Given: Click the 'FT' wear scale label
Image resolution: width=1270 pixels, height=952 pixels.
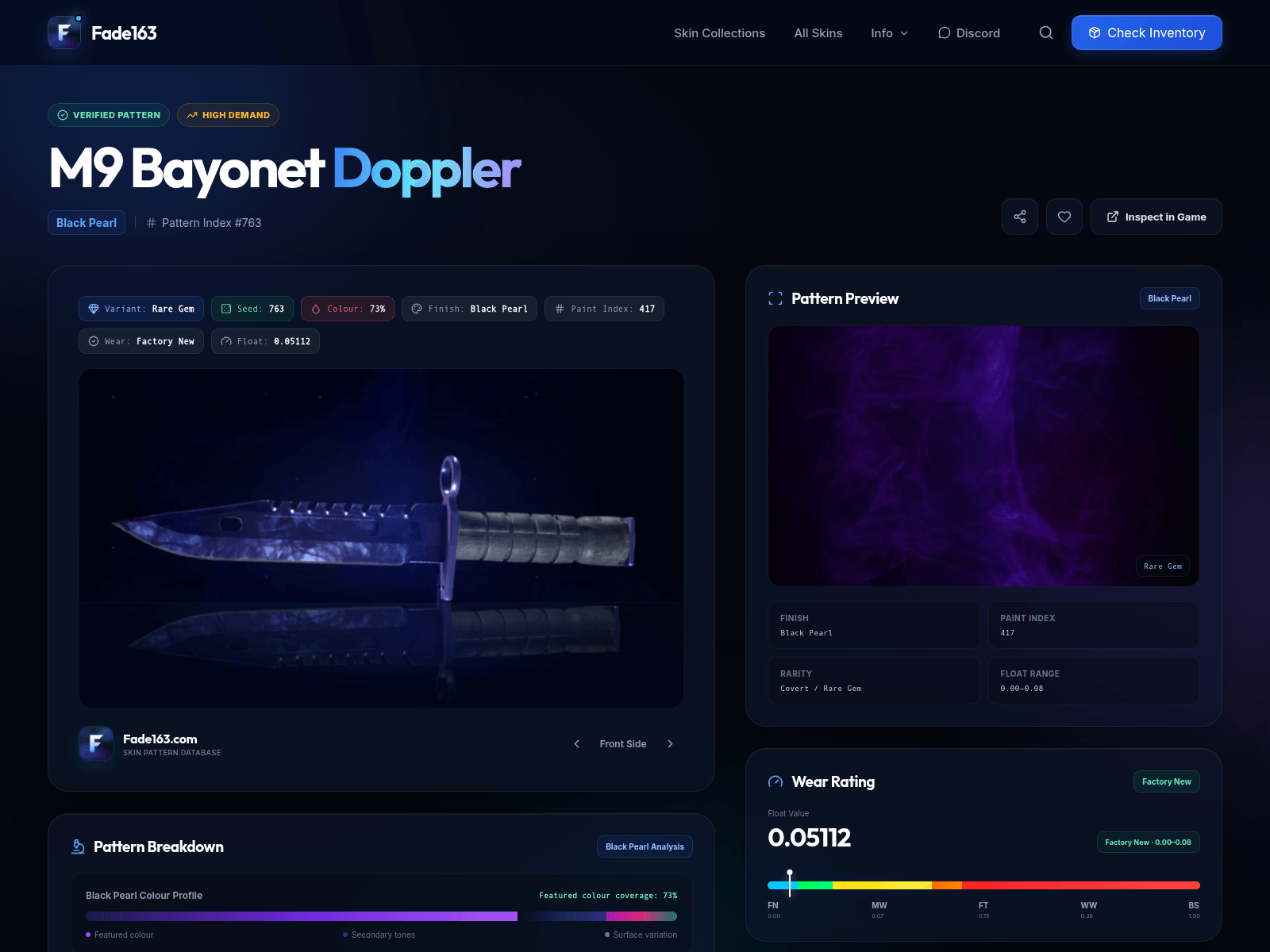Looking at the screenshot, I should point(983,905).
